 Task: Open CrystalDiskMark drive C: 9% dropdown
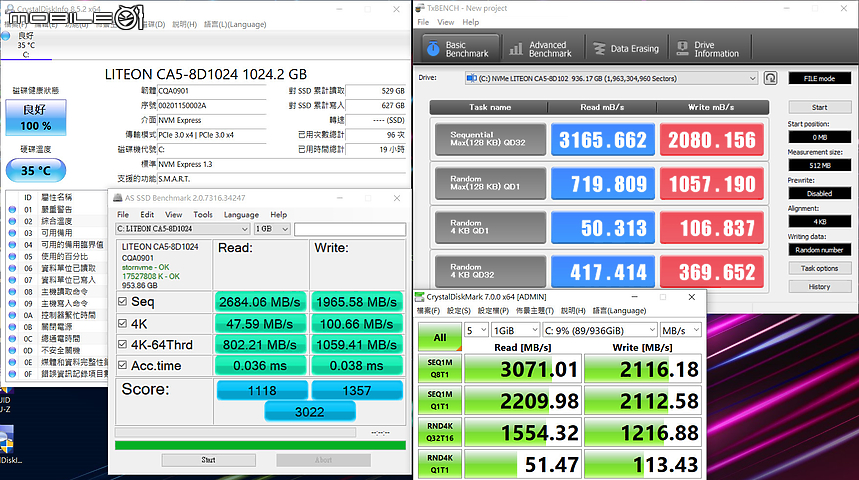[x=600, y=330]
